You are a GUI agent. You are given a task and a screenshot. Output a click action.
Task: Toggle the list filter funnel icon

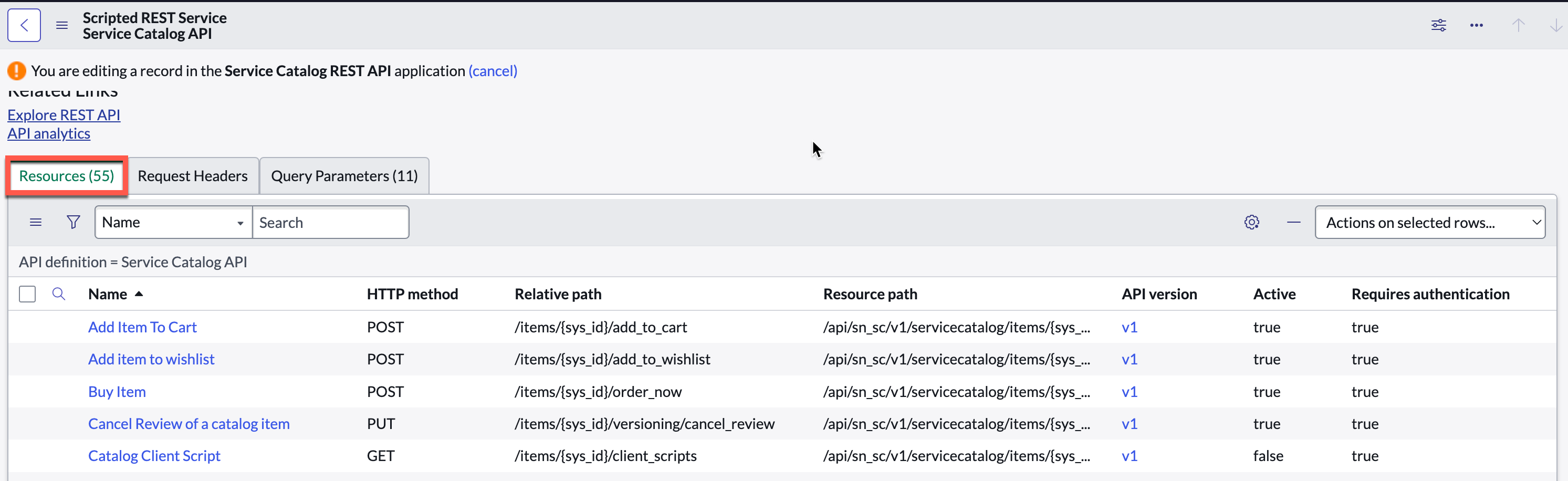[x=73, y=222]
